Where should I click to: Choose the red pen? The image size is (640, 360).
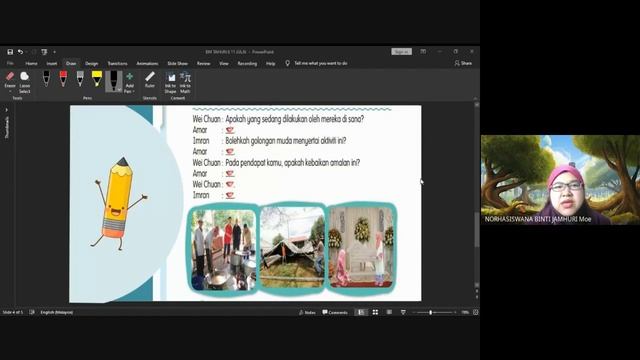(63, 79)
